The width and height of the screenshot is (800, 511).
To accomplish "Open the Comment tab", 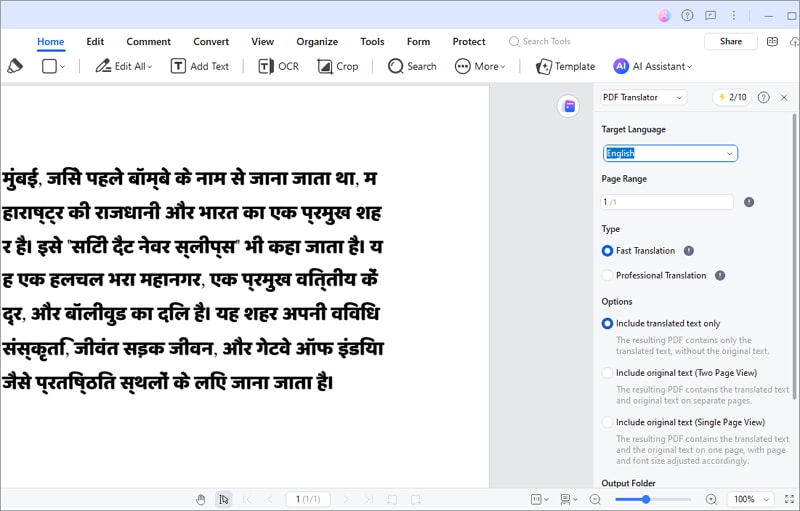I will point(148,42).
